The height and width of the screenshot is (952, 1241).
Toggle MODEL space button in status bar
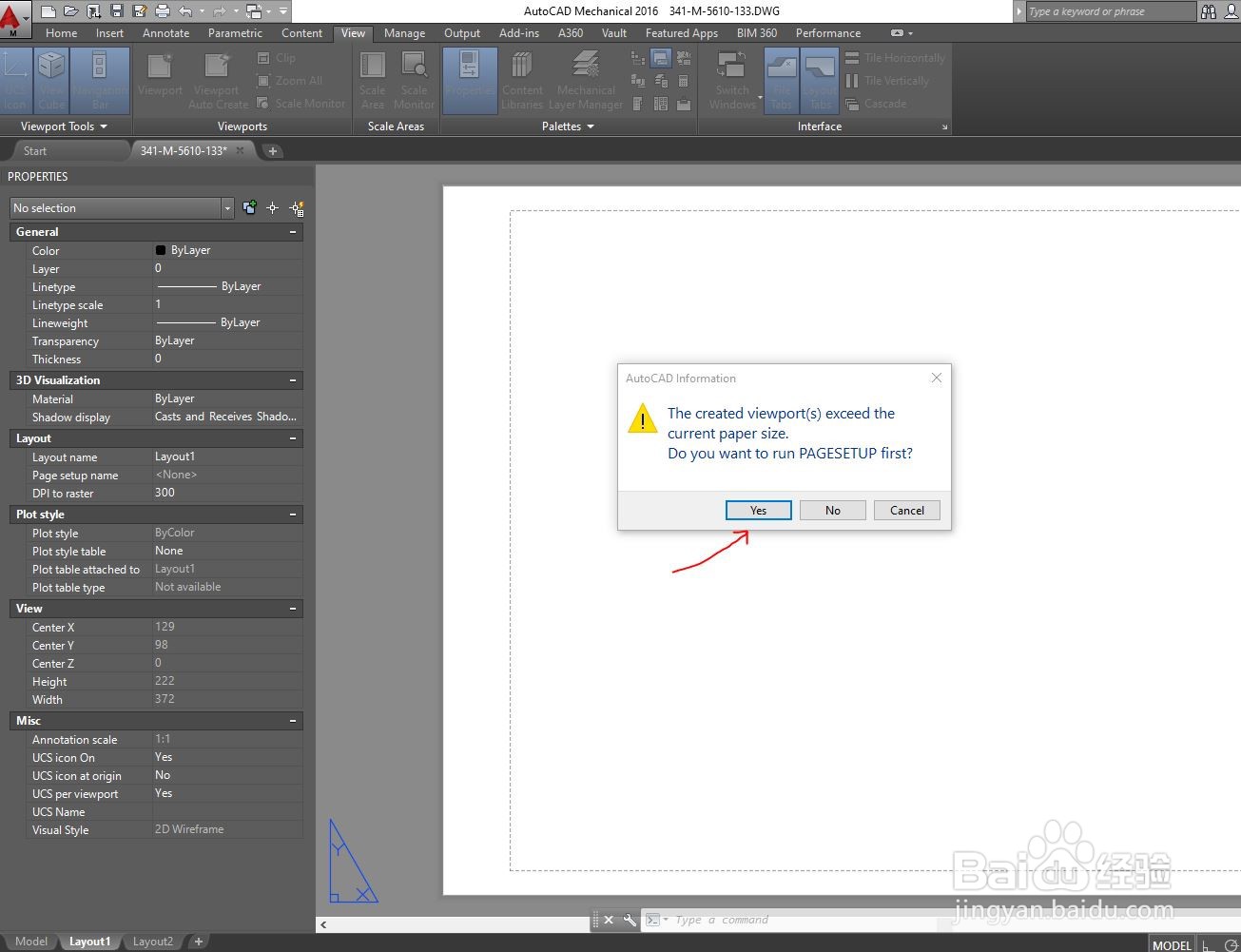(x=1172, y=944)
